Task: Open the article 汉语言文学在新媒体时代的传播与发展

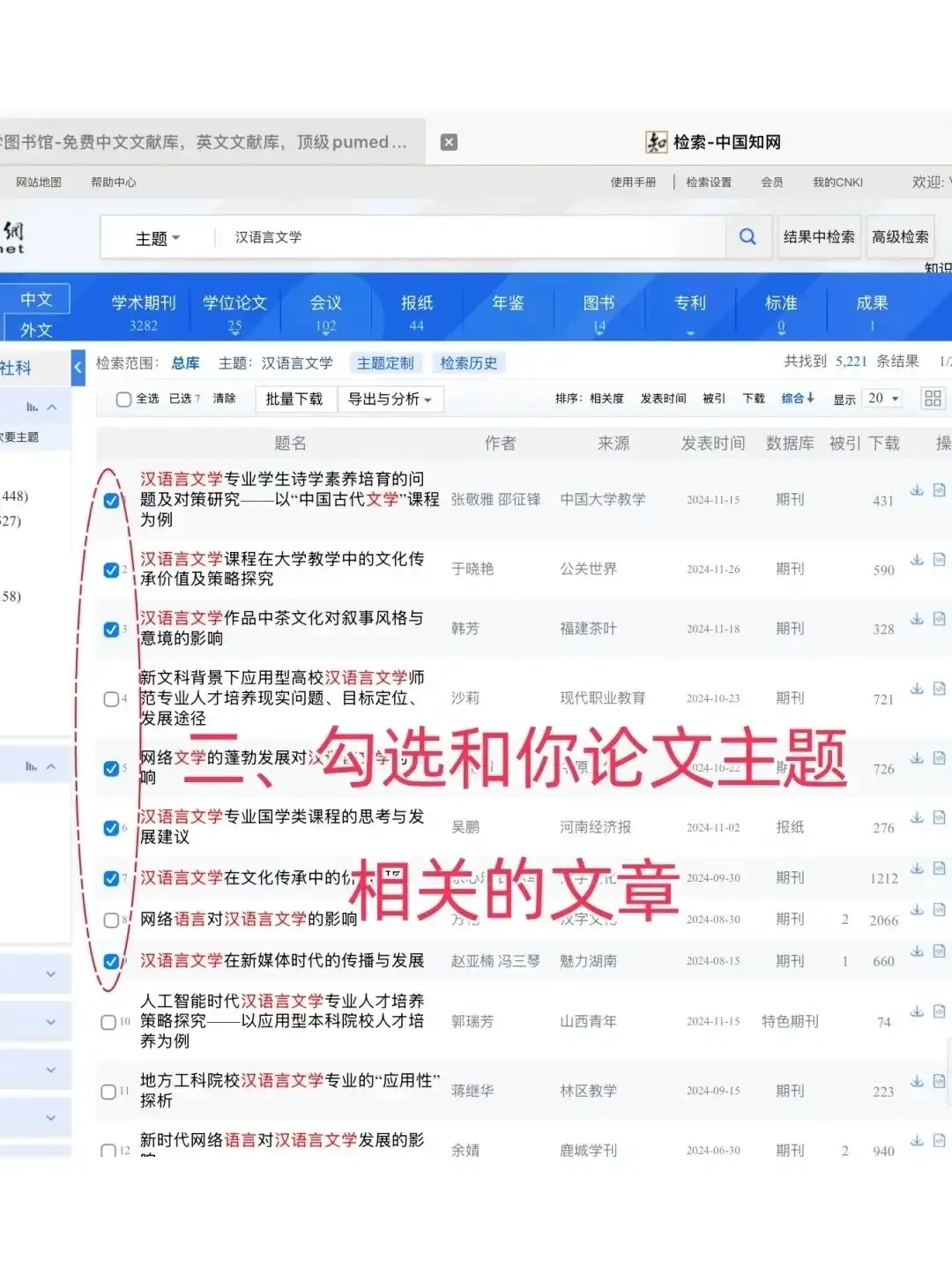Action: 282,960
